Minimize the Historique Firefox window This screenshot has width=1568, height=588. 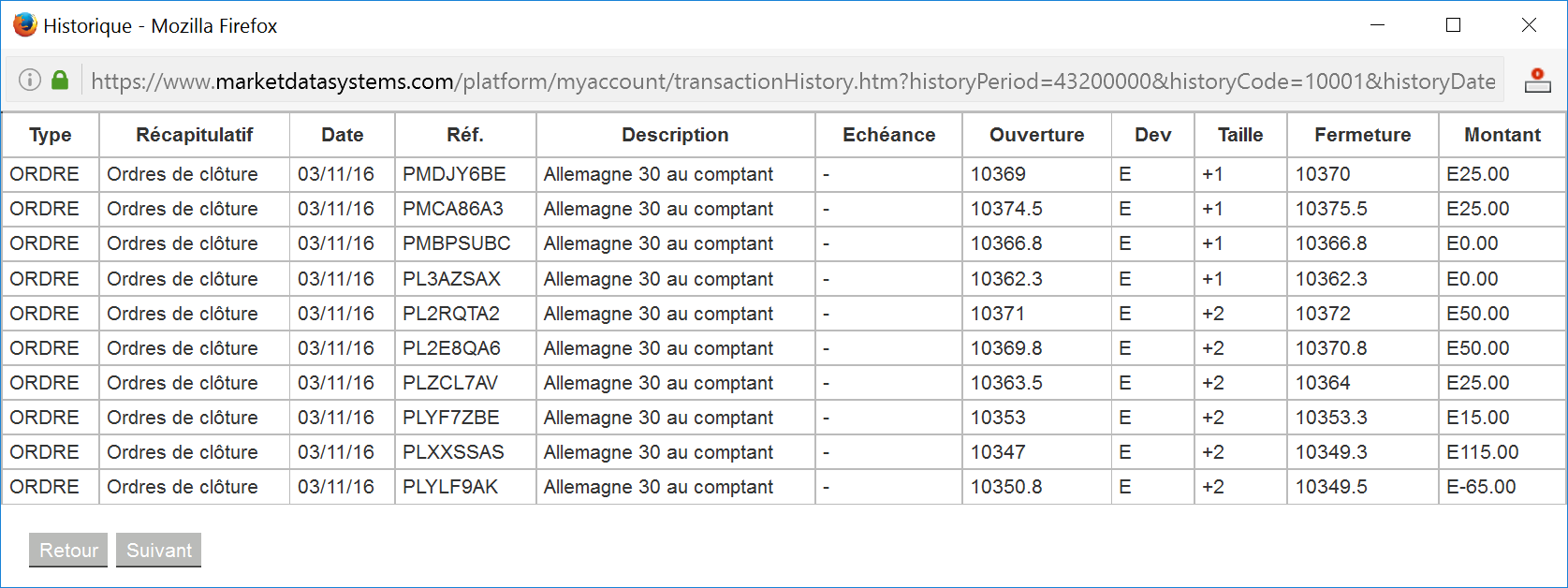pos(1377,25)
